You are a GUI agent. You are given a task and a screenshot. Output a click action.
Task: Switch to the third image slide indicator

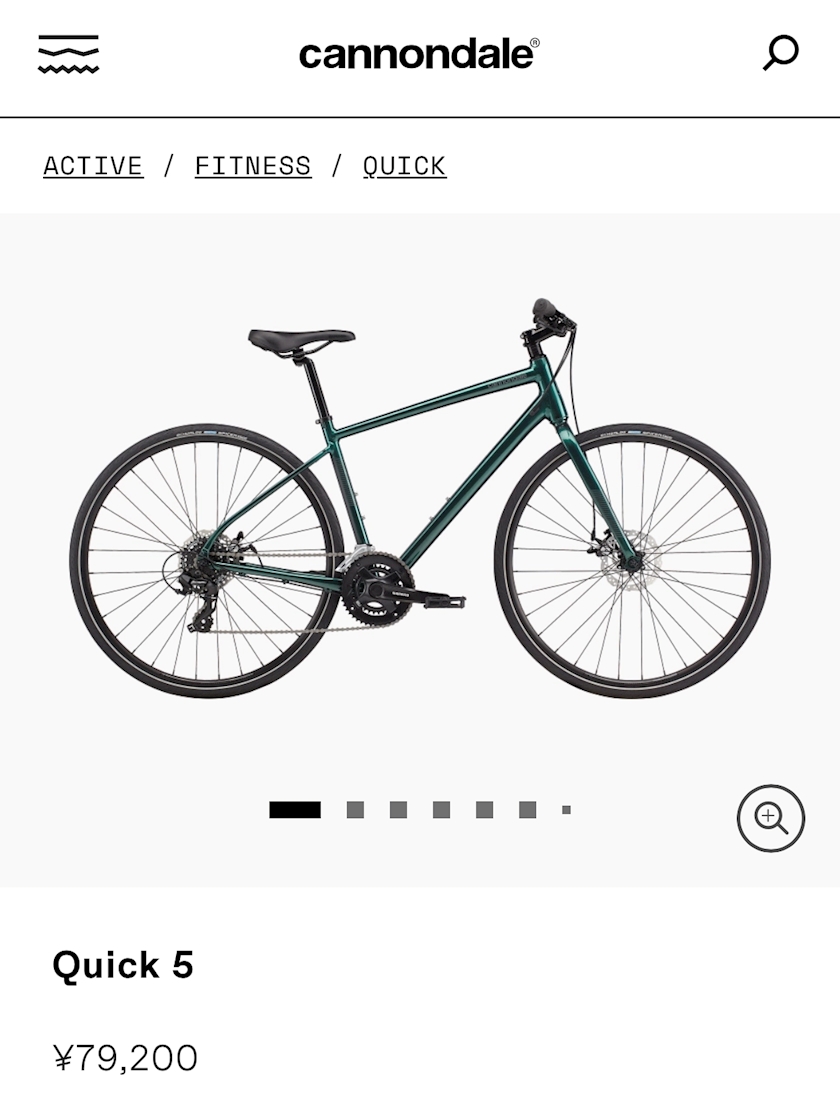click(399, 810)
